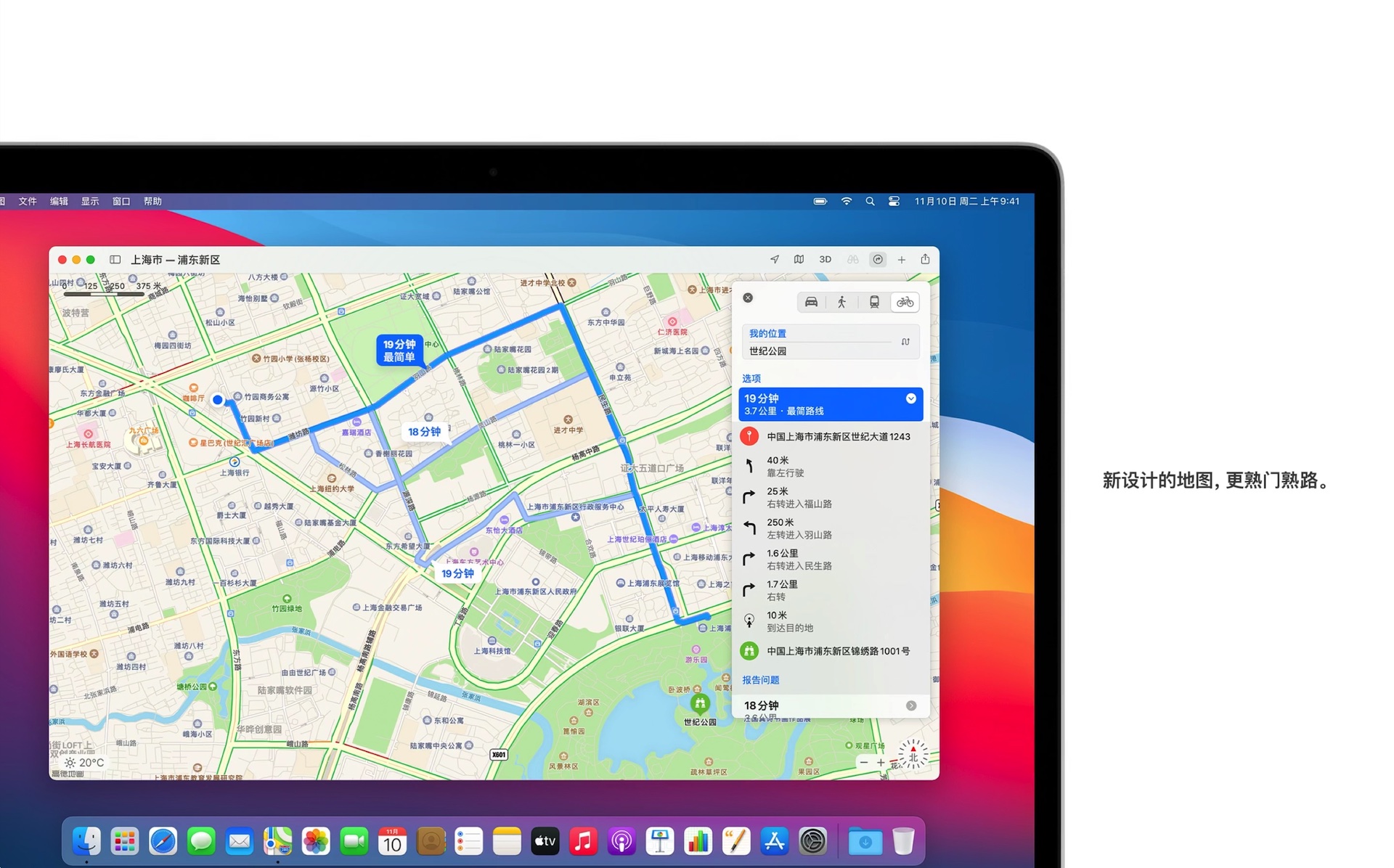Open the 帮助 menu
1394x868 pixels.
point(152,202)
